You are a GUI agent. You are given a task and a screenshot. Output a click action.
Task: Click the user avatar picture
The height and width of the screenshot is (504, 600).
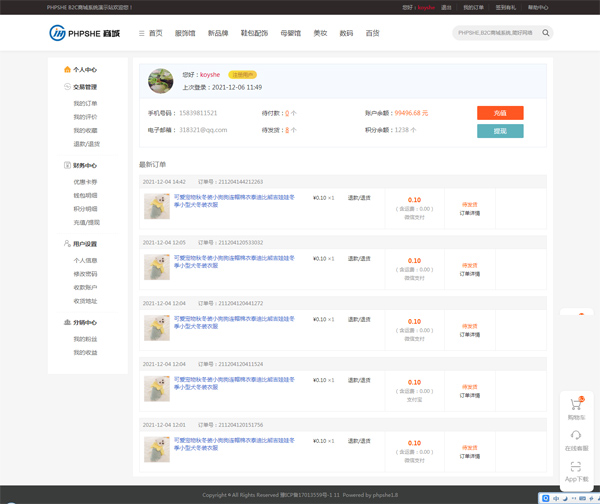[x=160, y=81]
